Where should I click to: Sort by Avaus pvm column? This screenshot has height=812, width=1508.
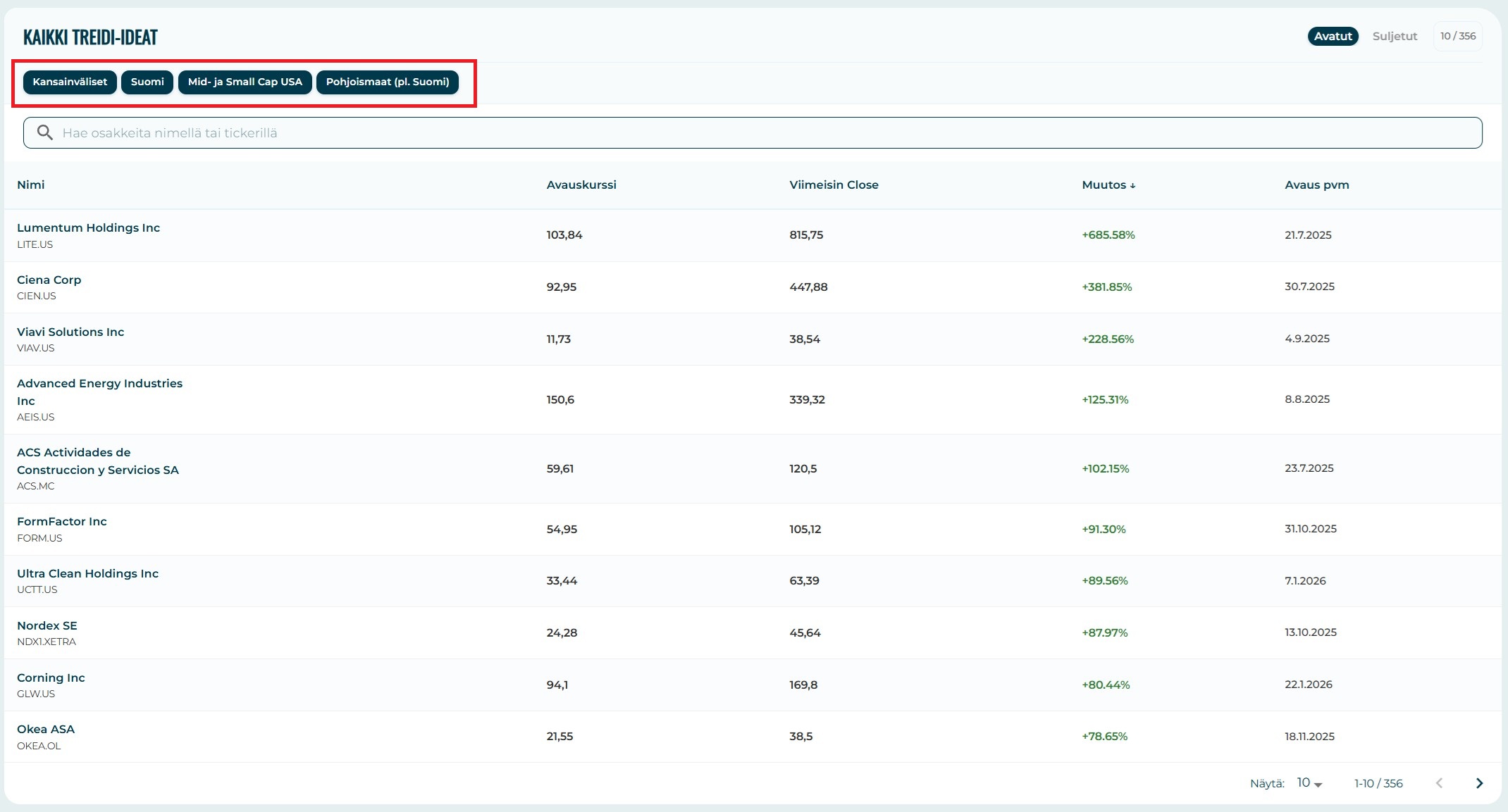[x=1316, y=185]
